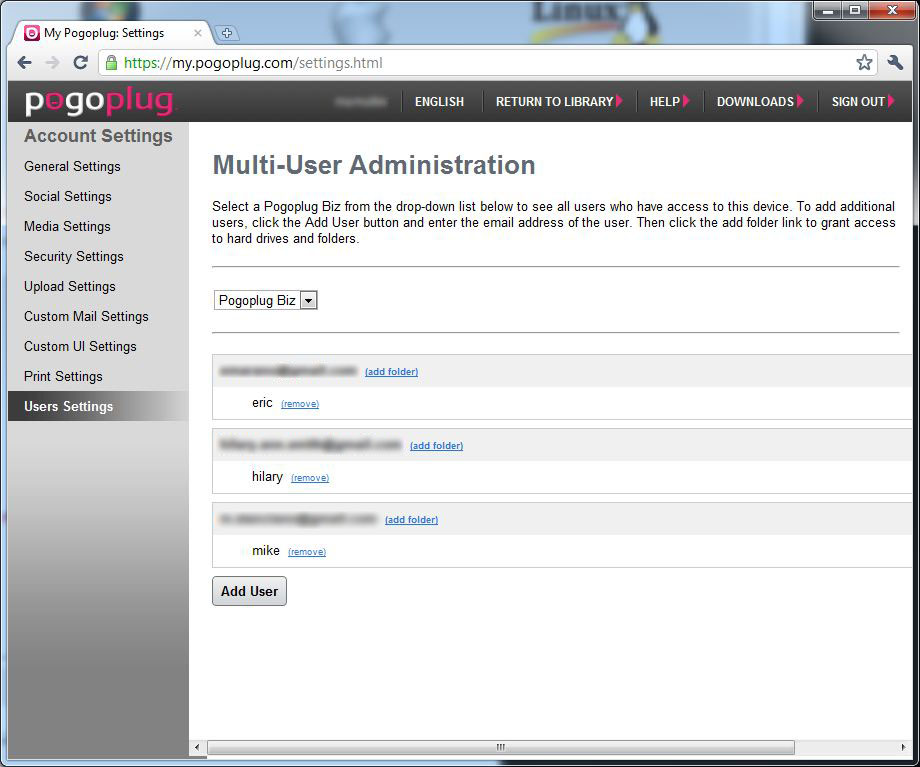This screenshot has width=920, height=767.
Task: Expand the Pogoplug Biz drop-down list
Action: 265,300
